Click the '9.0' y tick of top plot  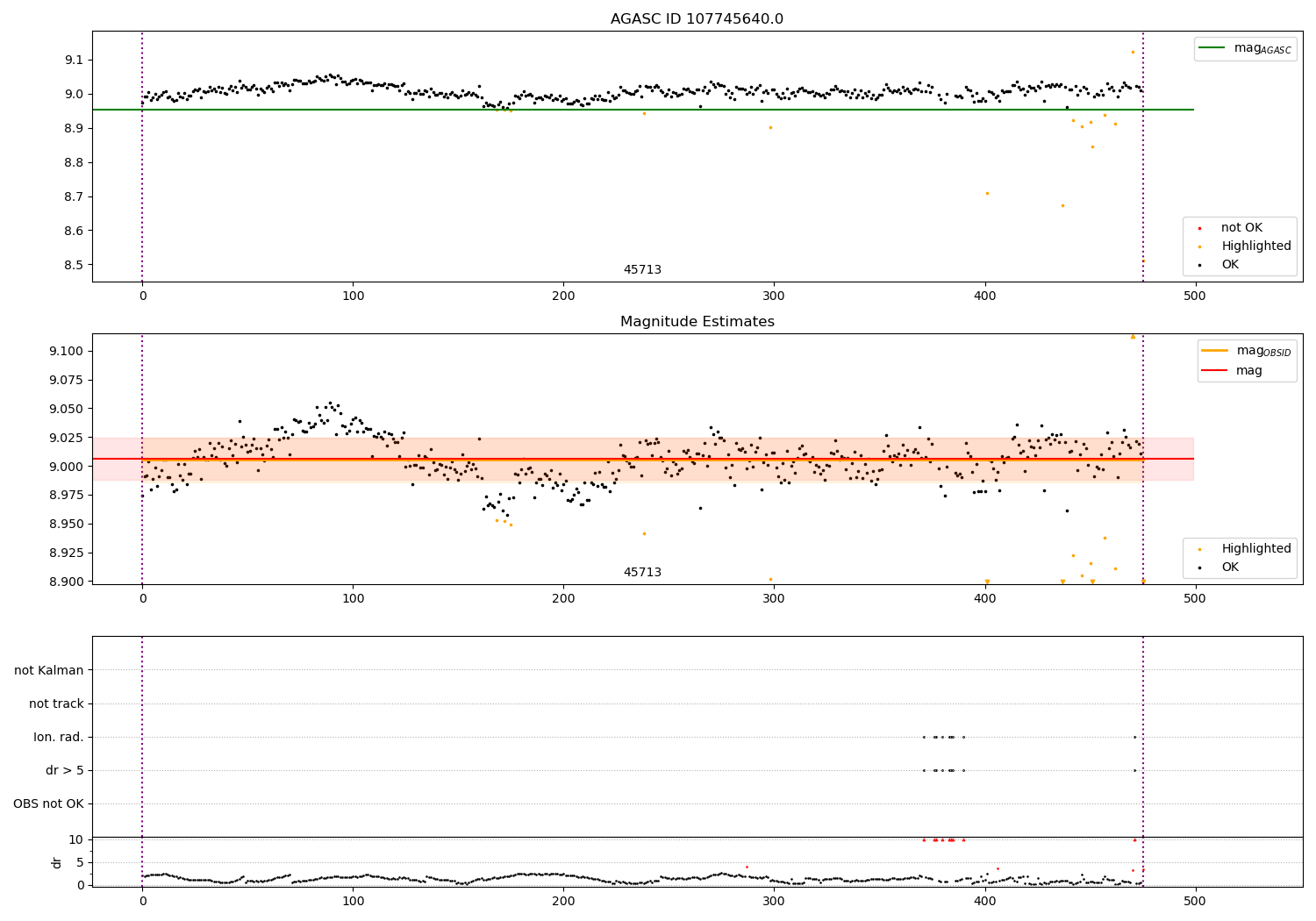tap(75, 94)
